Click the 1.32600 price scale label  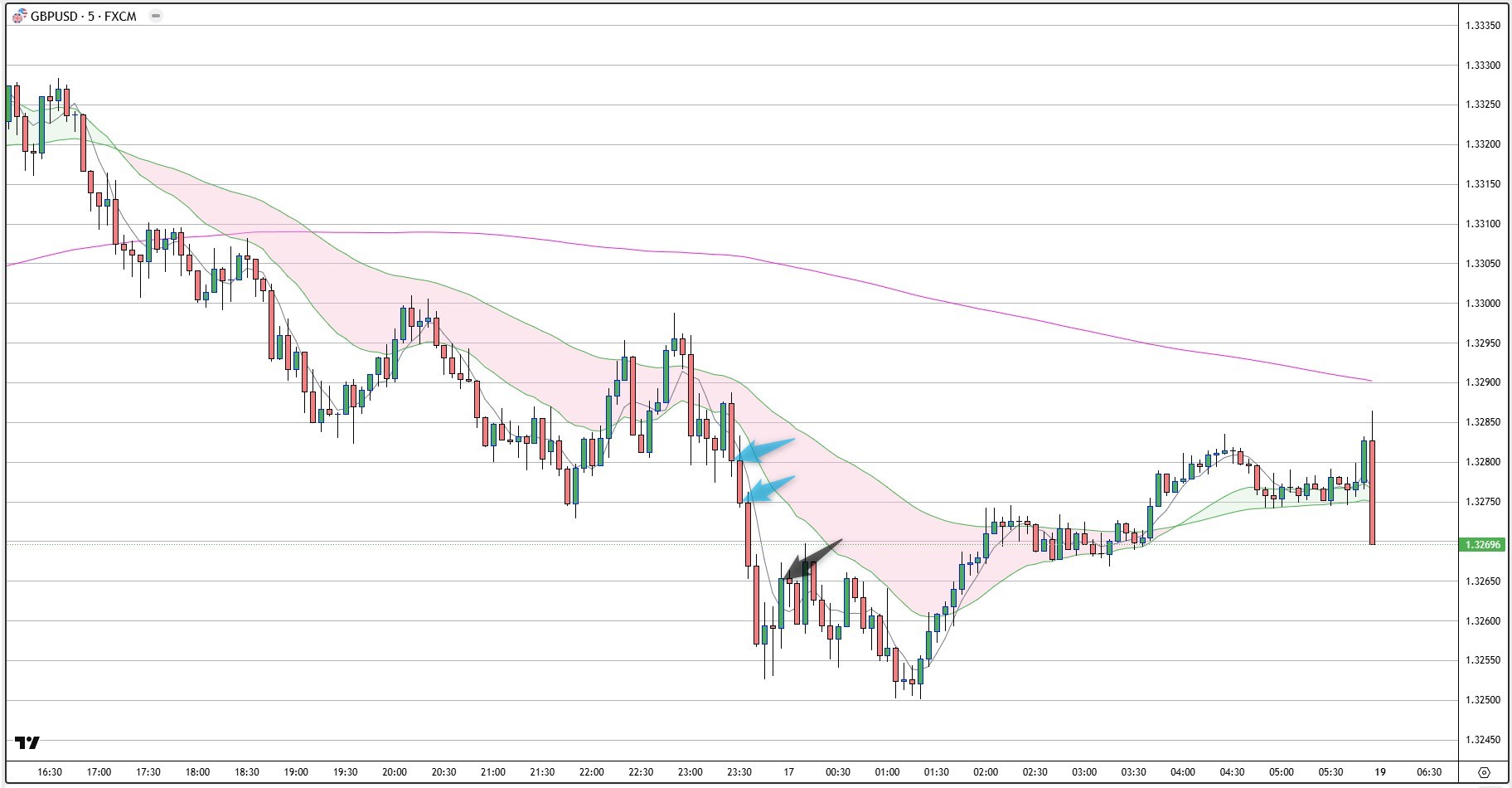(1483, 621)
